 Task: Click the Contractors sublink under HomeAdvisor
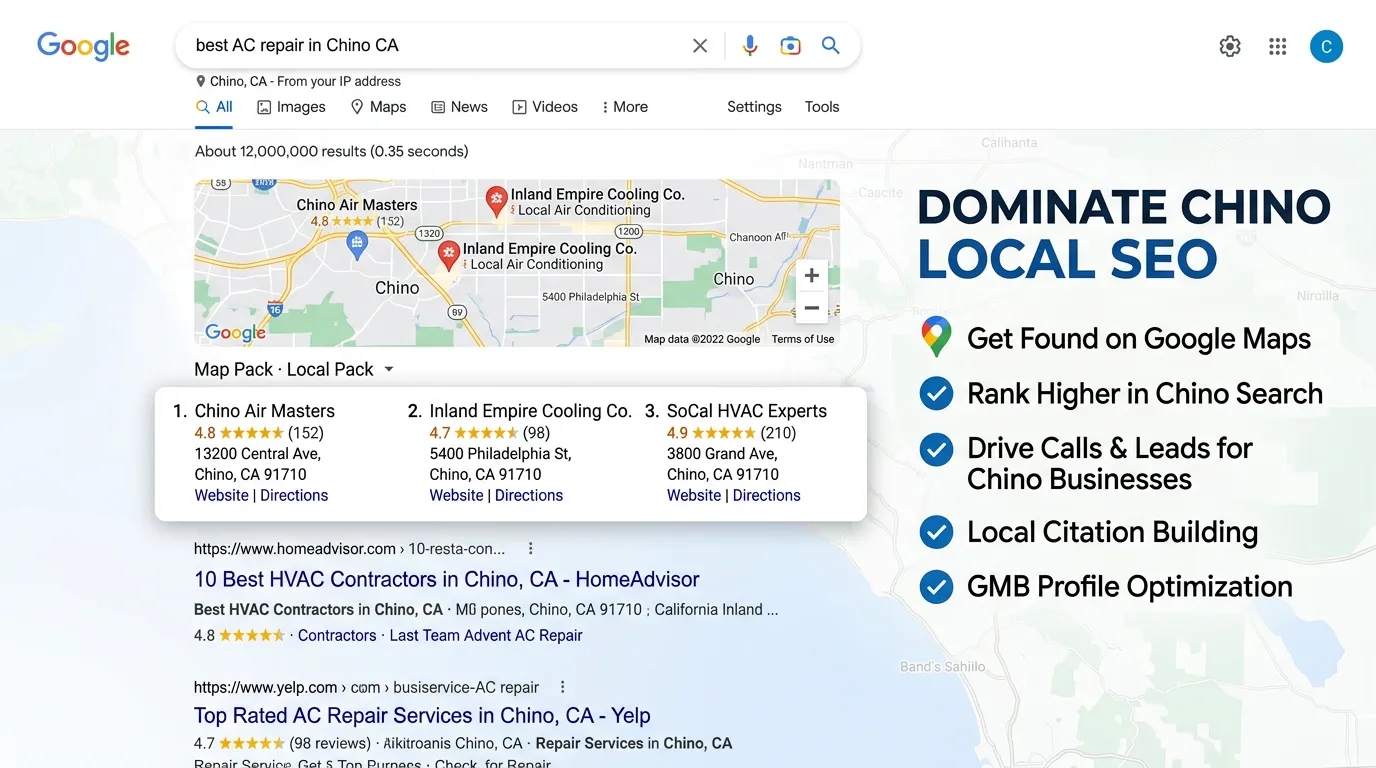[x=337, y=636]
